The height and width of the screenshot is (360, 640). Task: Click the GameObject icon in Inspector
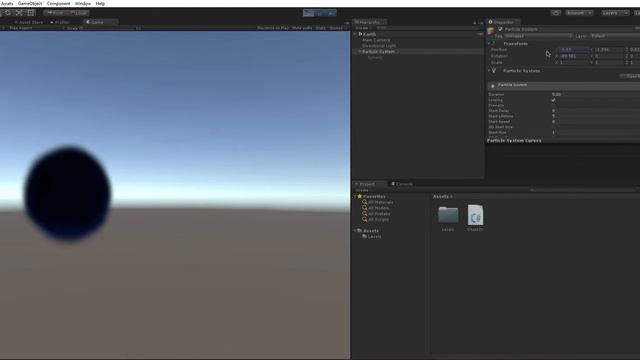pos(491,31)
